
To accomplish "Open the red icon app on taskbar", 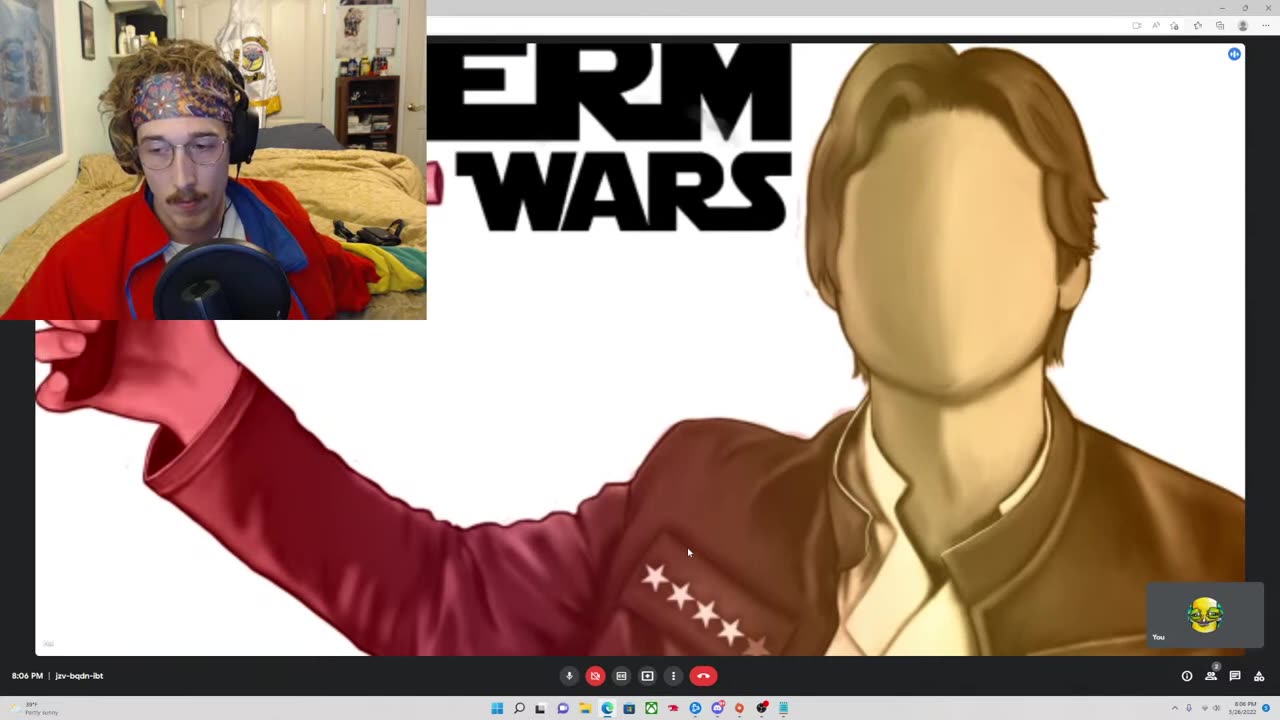I will point(673,708).
